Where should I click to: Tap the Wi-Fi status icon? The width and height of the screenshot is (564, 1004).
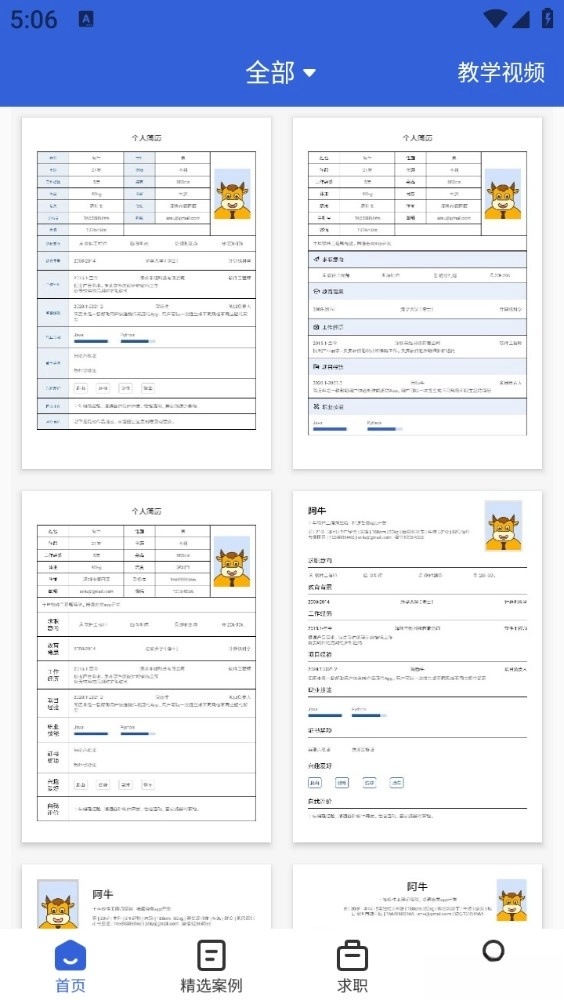(x=495, y=19)
